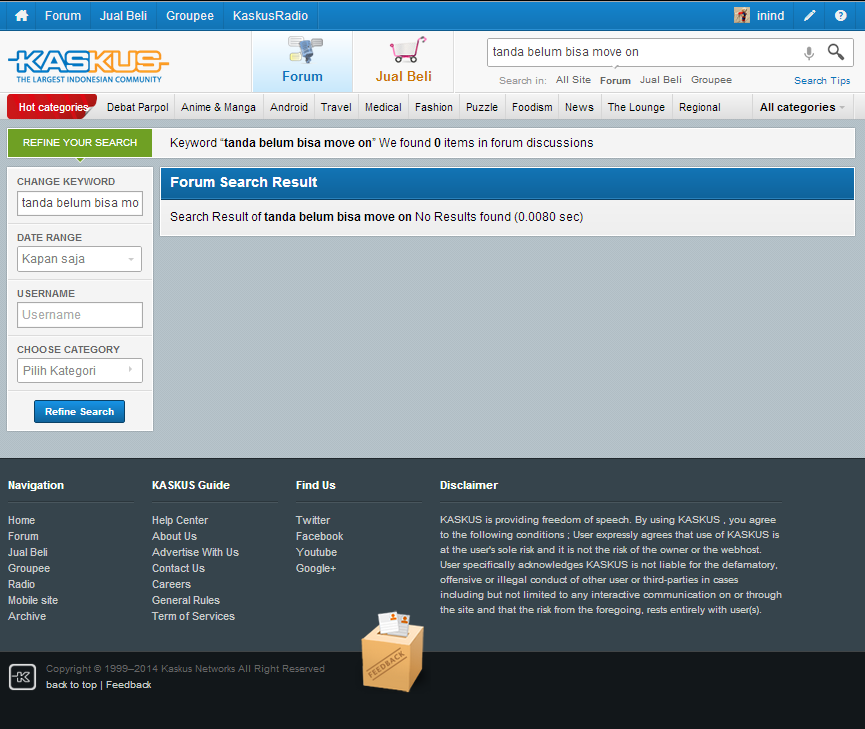The height and width of the screenshot is (729, 865).
Task: Open Advertise With Us footer link
Action: 195,552
